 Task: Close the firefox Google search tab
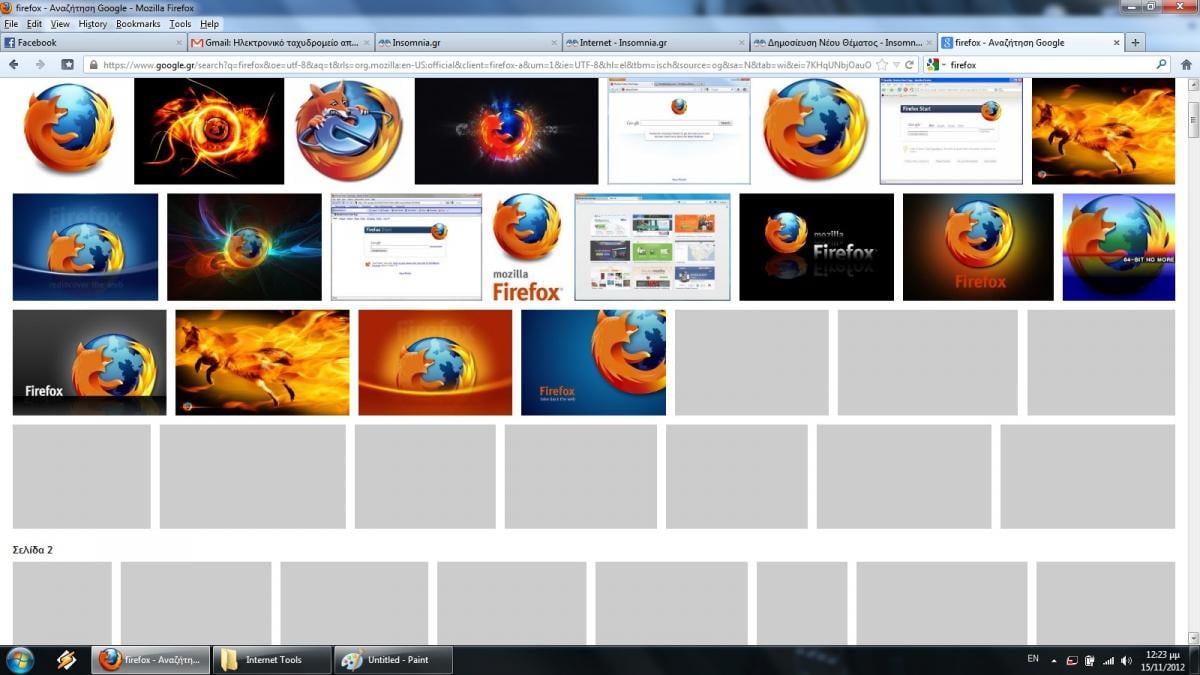(1116, 43)
